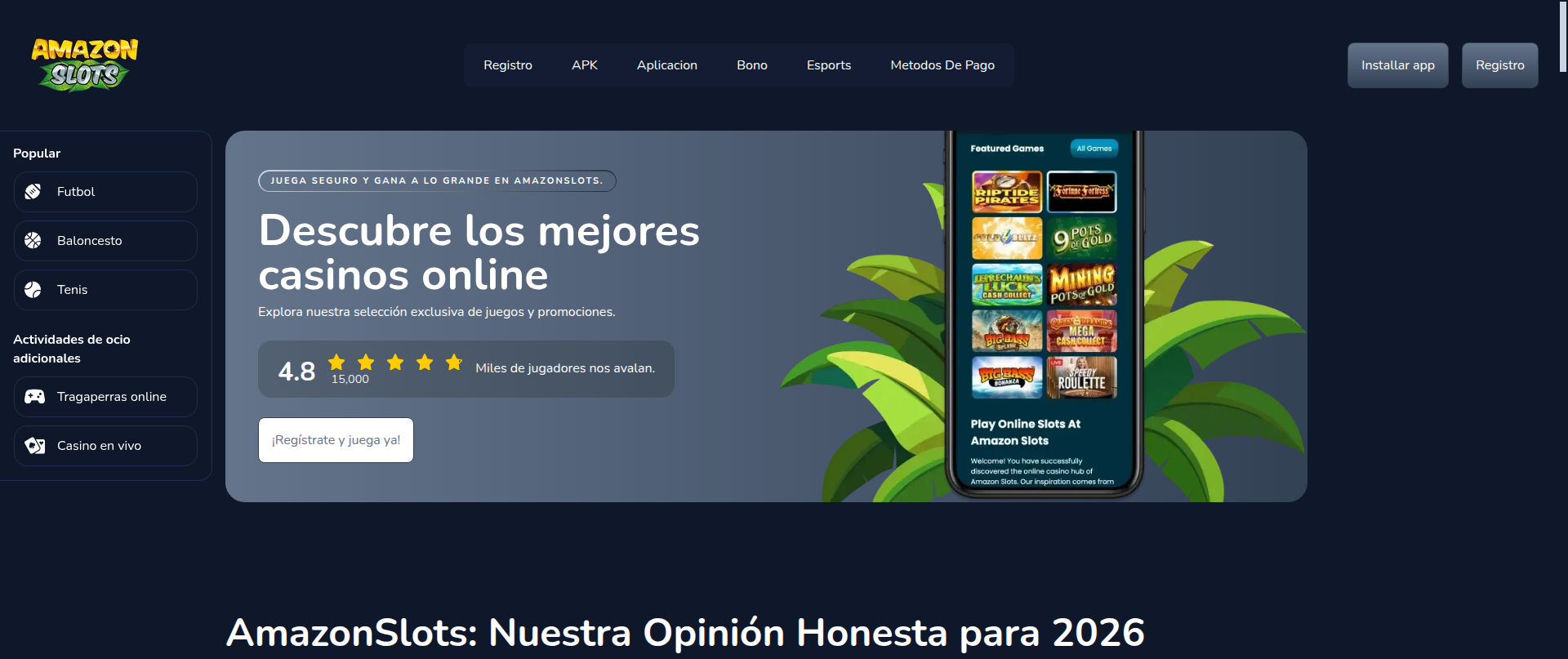Click the Futbol football icon
Viewport: 1568px width, 659px height.
click(x=33, y=192)
